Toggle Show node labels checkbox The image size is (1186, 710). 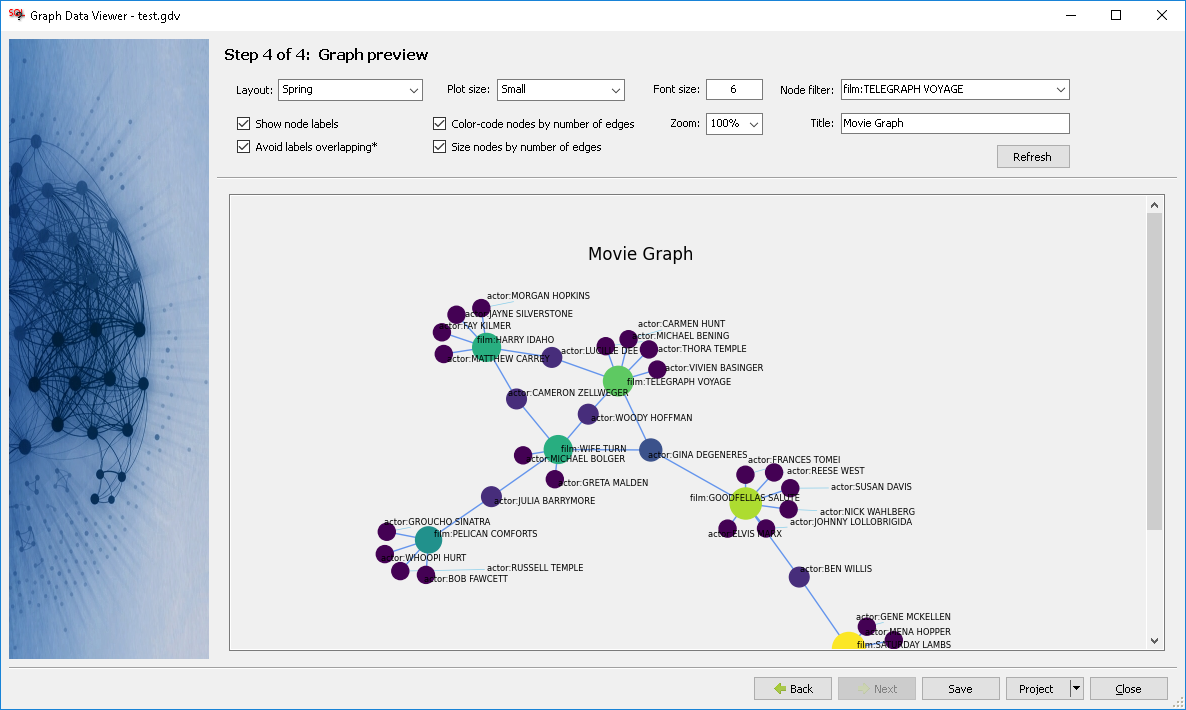tap(244, 123)
